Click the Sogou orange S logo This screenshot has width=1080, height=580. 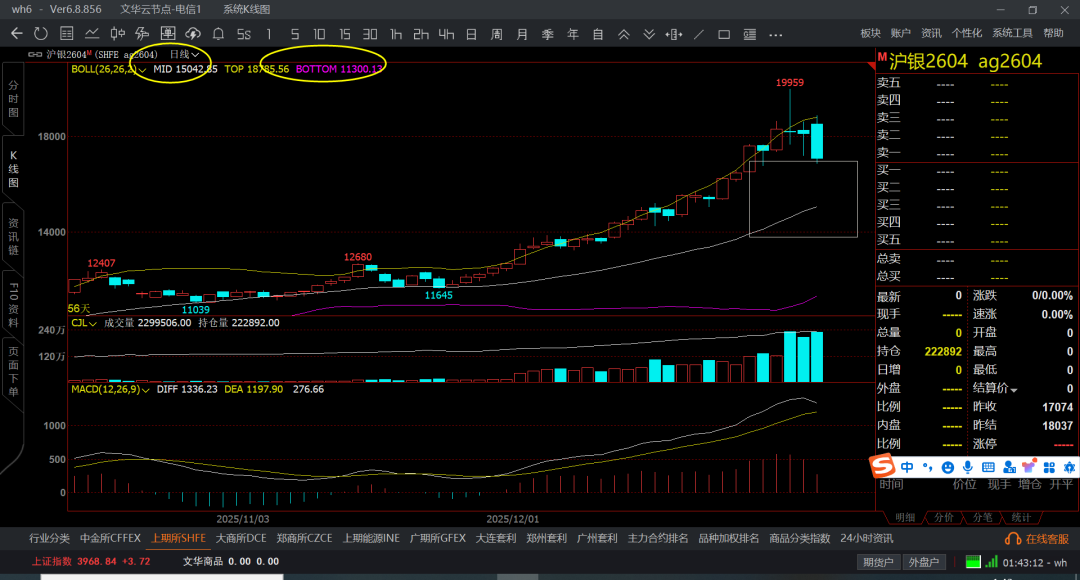click(882, 466)
